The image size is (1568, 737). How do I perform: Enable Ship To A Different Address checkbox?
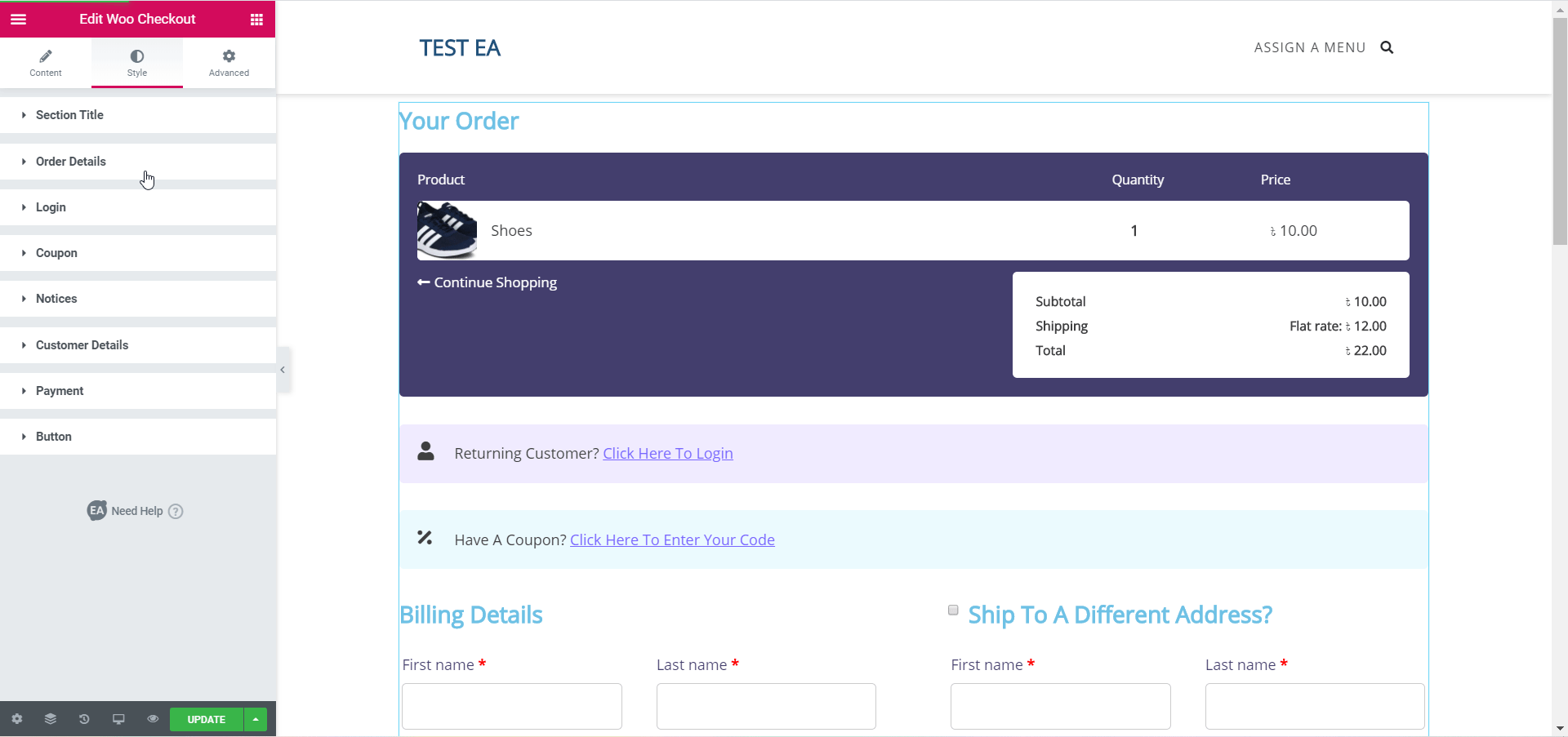[953, 610]
